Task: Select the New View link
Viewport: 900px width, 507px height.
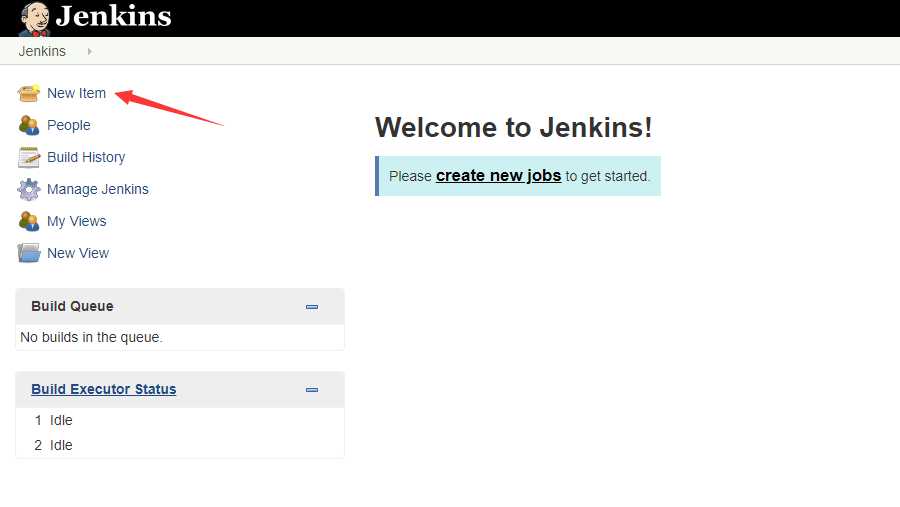Action: 78,253
